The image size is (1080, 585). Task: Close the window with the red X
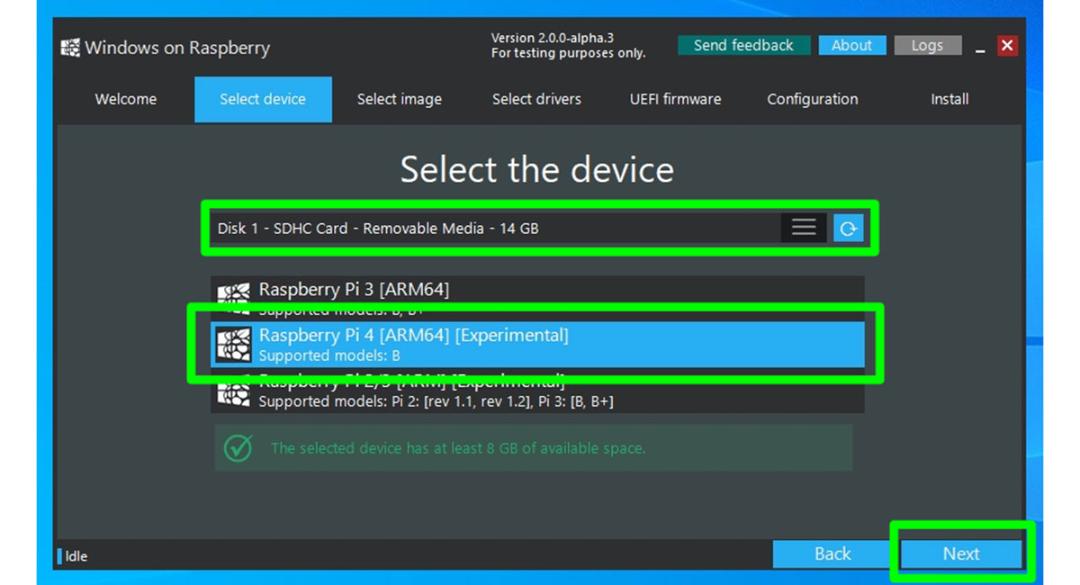point(1007,45)
